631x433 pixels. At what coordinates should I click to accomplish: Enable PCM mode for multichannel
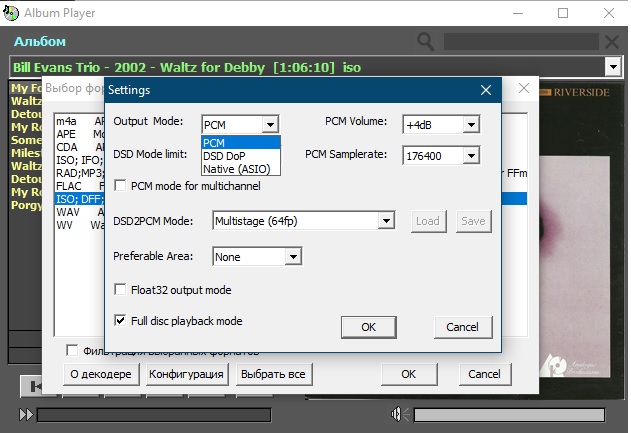tap(120, 186)
